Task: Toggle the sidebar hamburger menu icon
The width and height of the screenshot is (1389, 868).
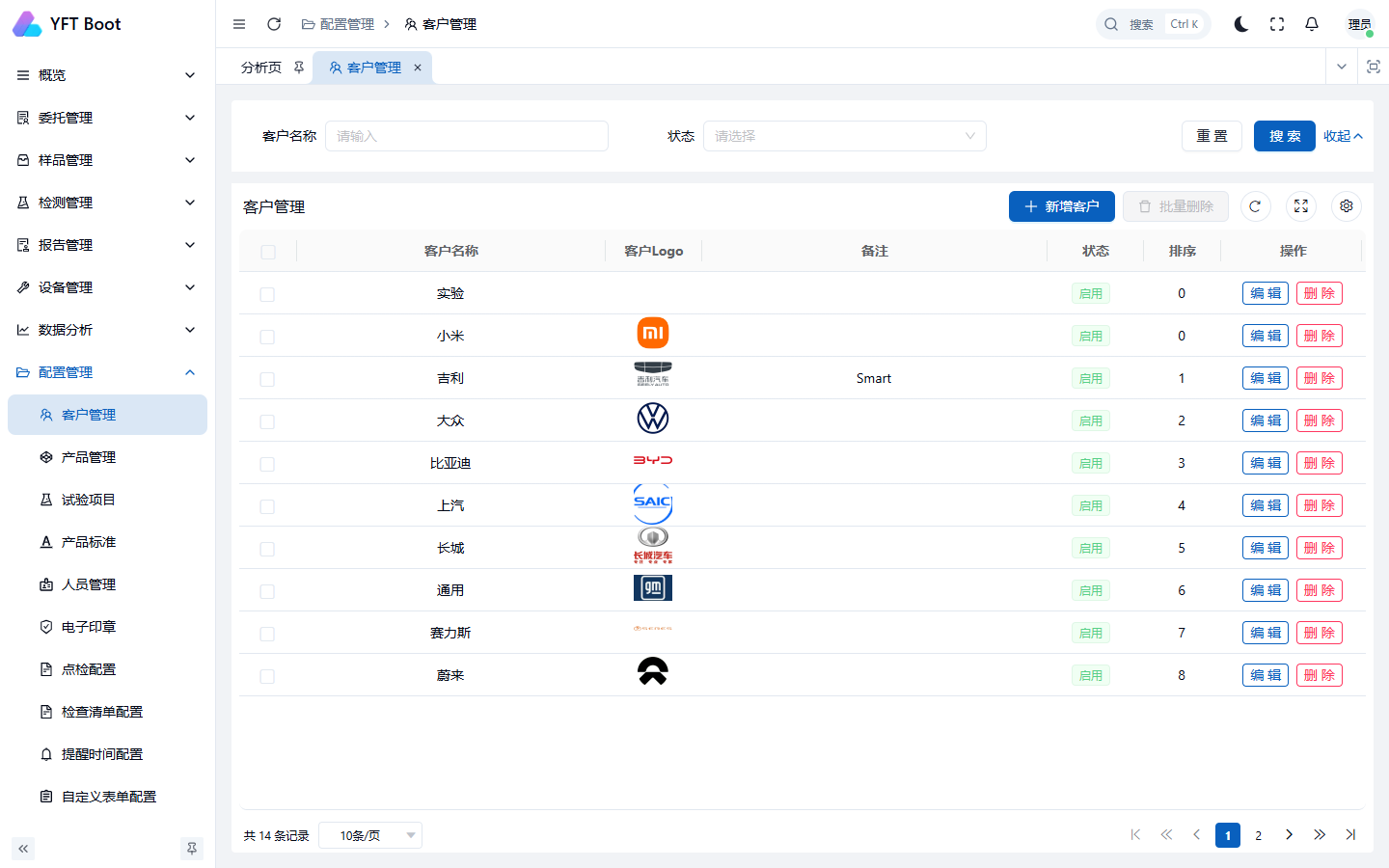Action: pos(239,24)
